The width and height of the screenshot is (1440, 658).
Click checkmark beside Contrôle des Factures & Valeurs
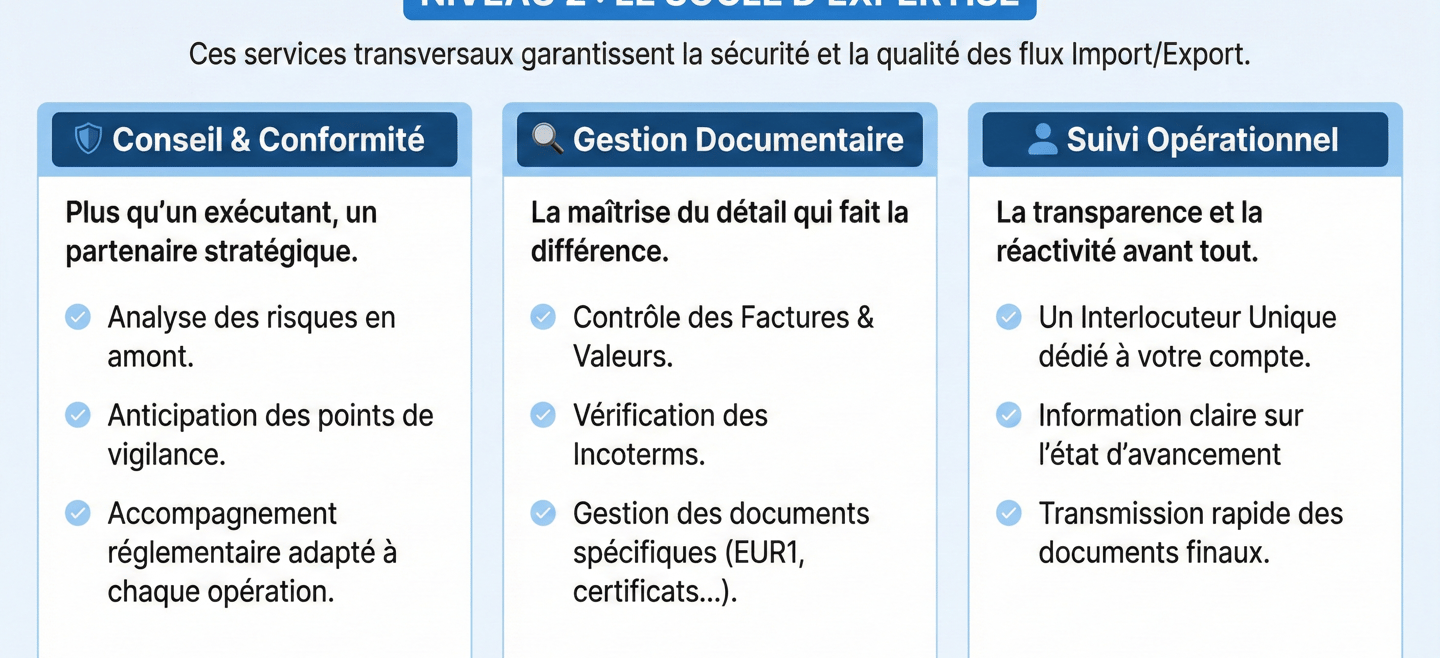coord(543,317)
